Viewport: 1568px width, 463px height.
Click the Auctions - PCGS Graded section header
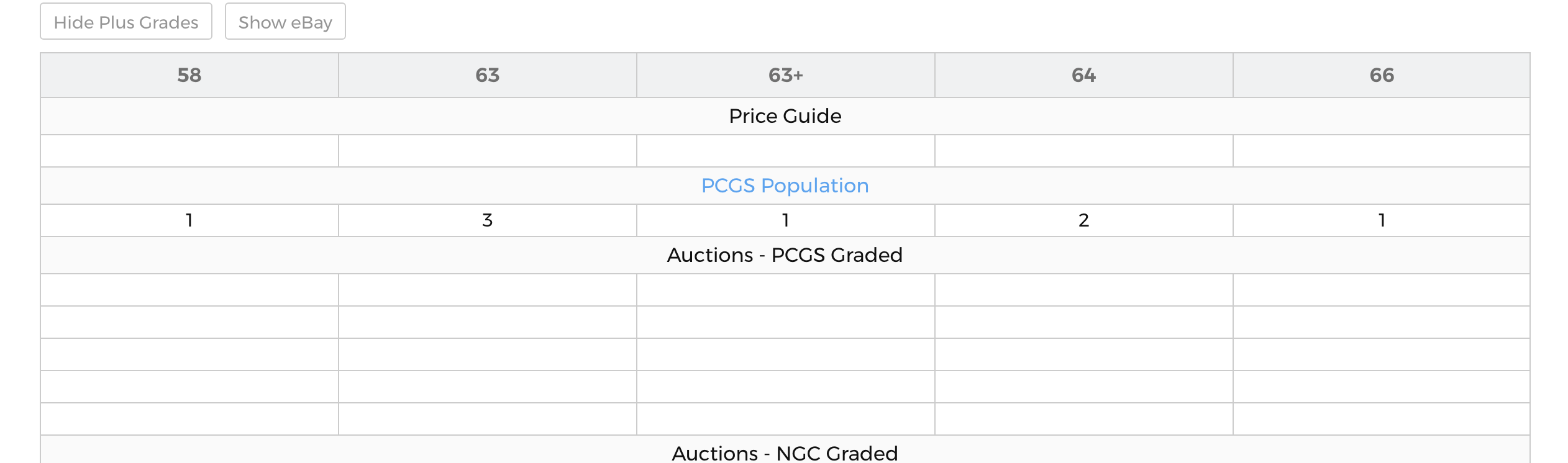pos(785,255)
